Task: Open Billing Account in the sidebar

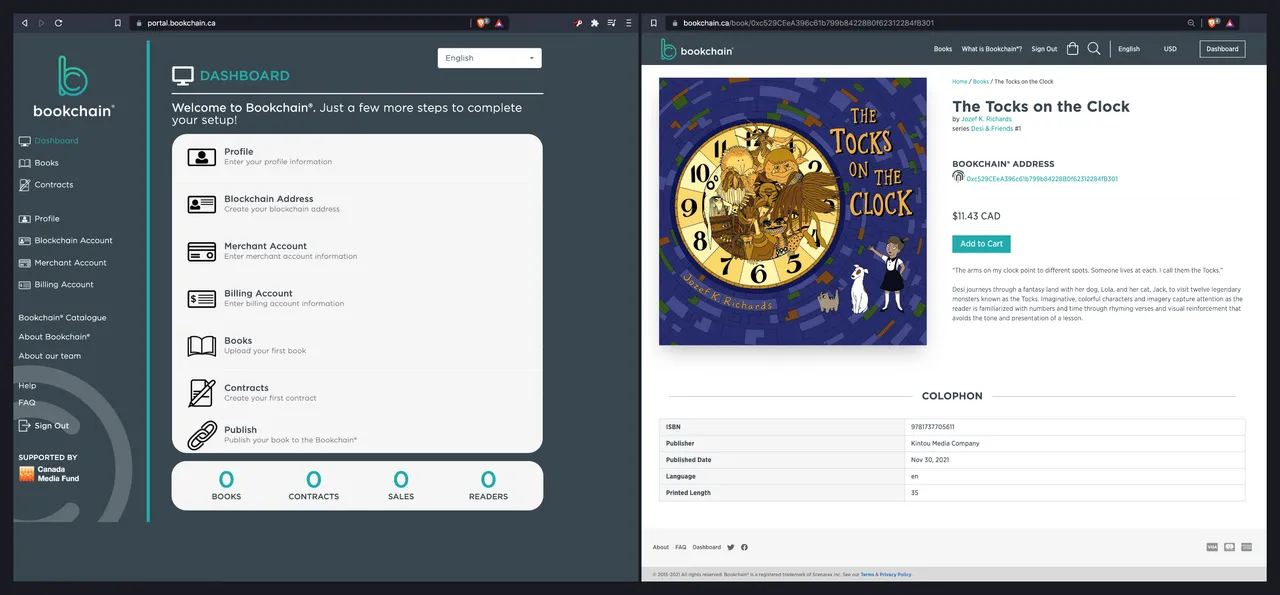Action: click(x=56, y=285)
